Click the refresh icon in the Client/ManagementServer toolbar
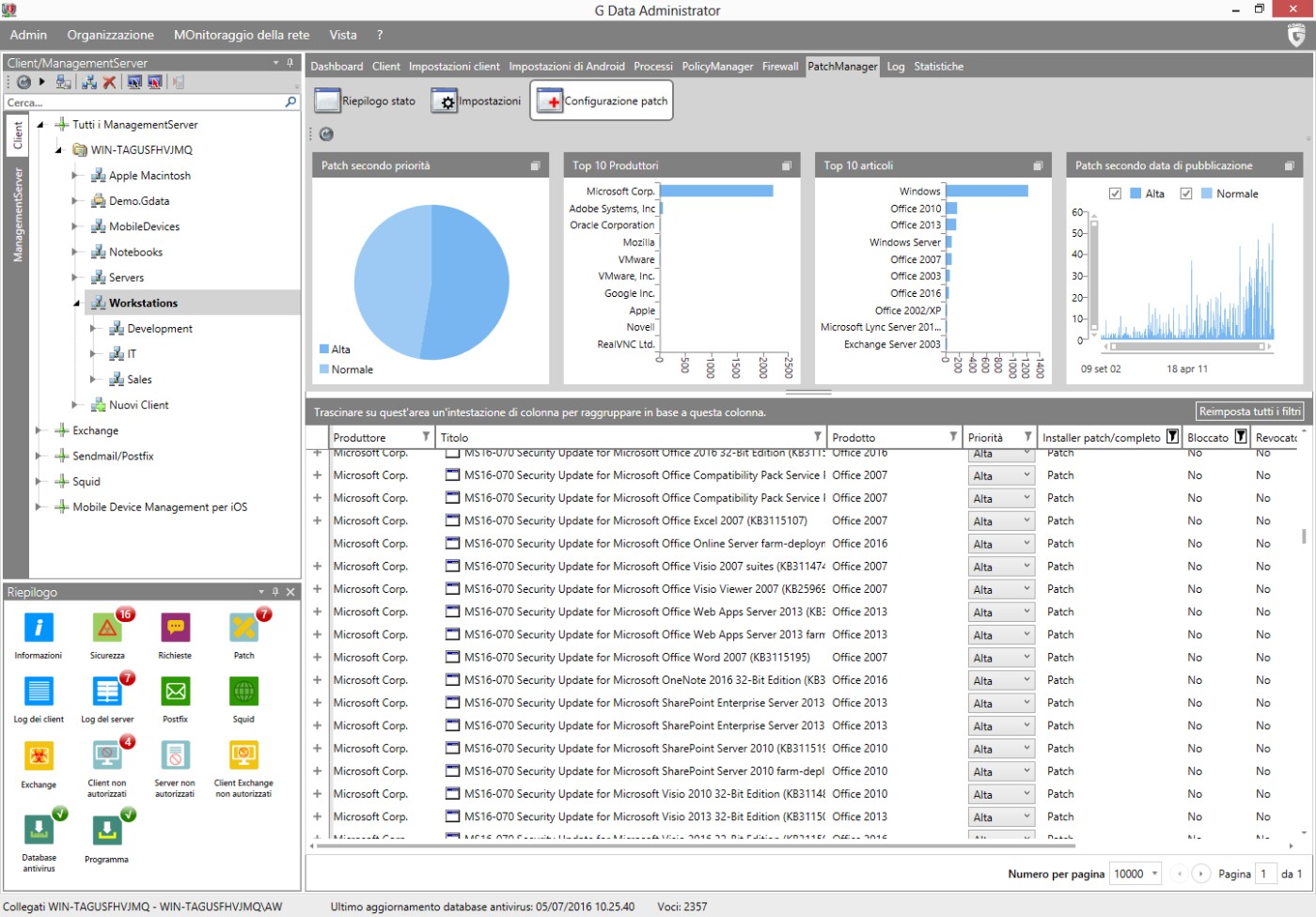This screenshot has width=1316, height=917. click(x=23, y=82)
